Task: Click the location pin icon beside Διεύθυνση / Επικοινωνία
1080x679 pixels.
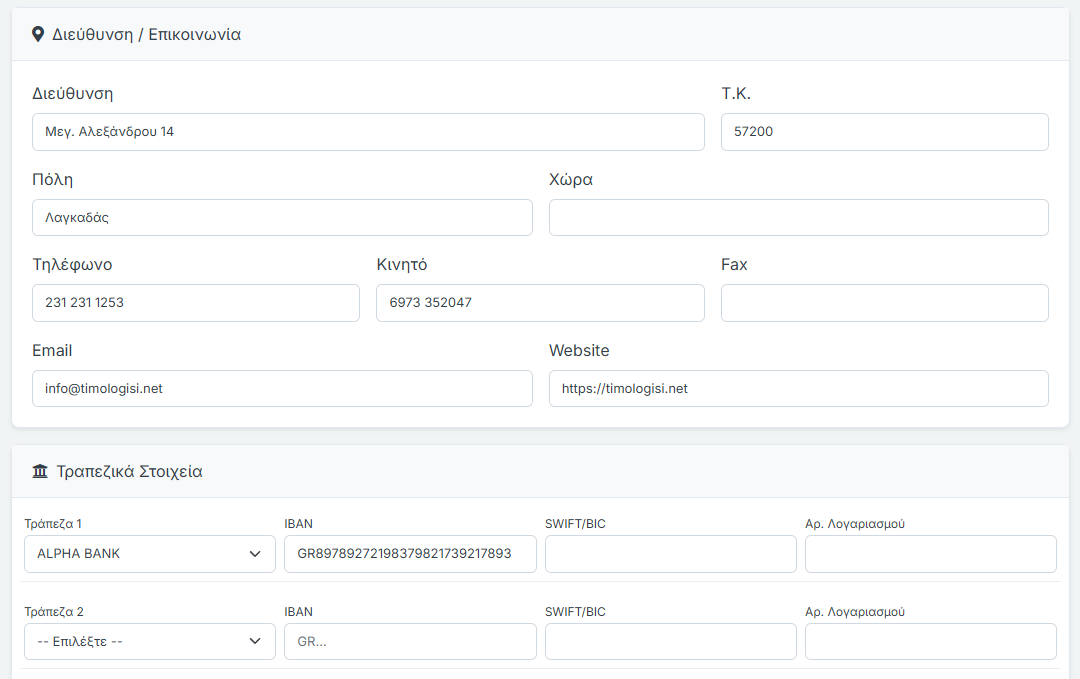Action: pos(38,35)
